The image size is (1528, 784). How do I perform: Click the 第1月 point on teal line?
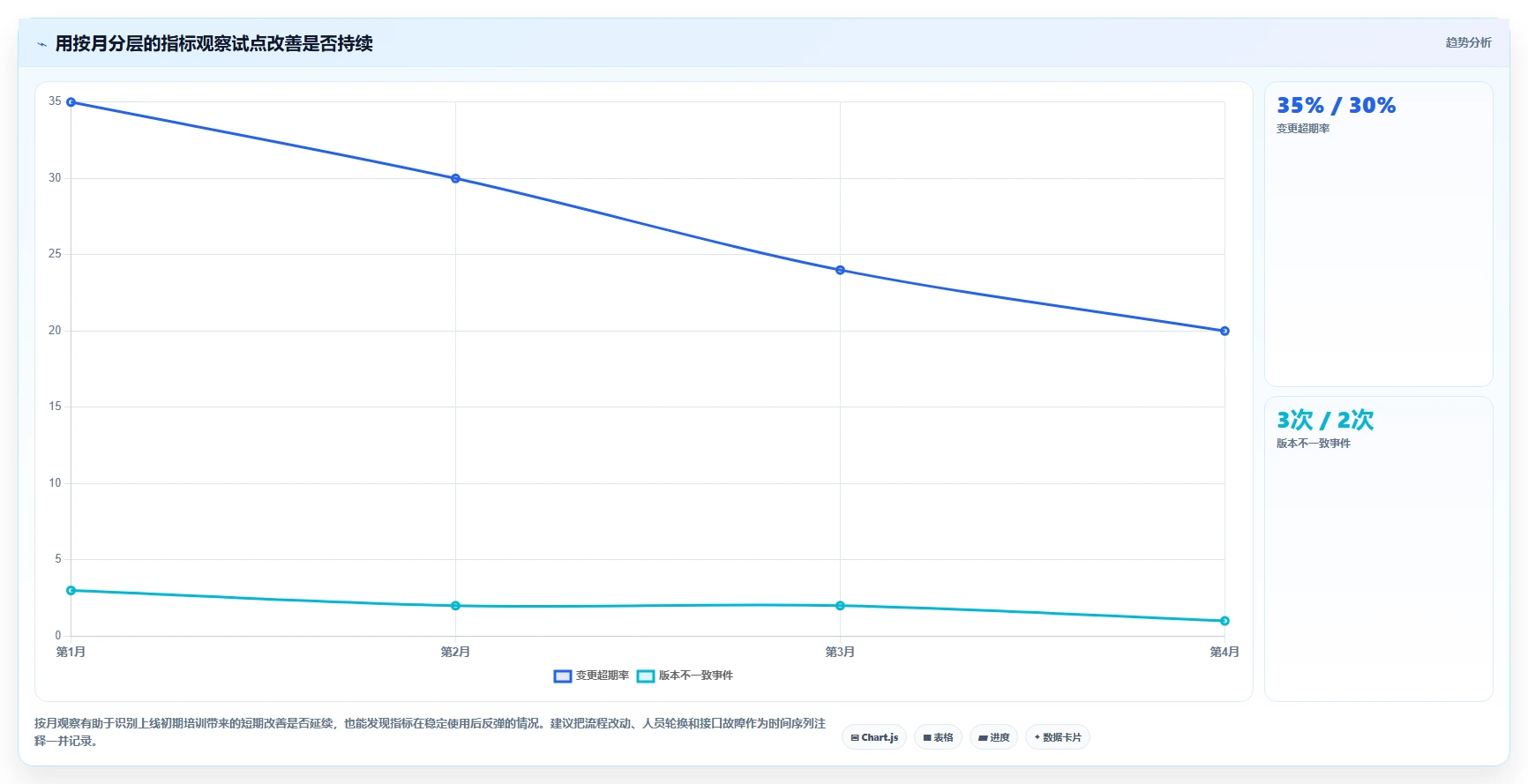[x=71, y=590]
